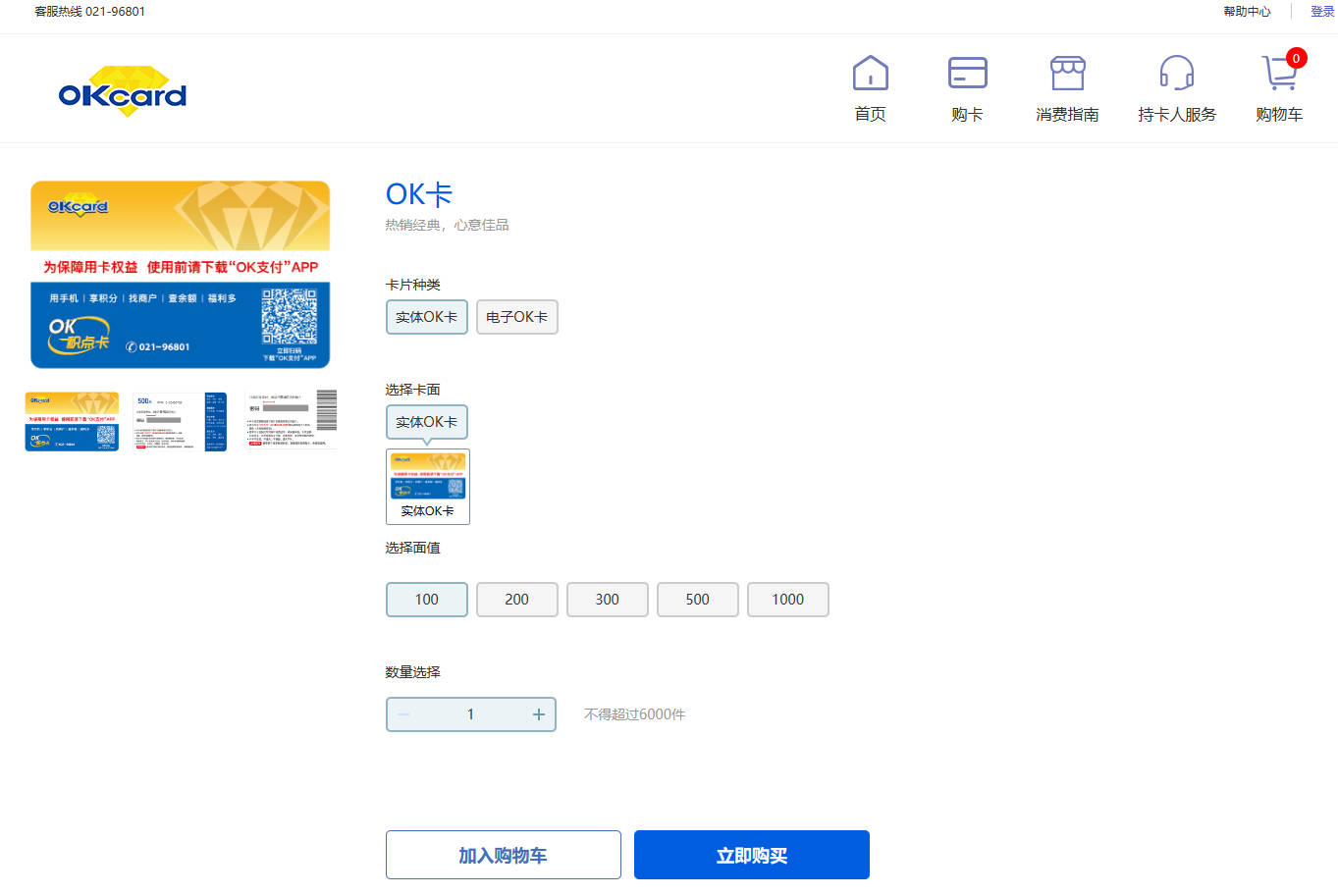
Task: Select 200 face value
Action: click(517, 600)
